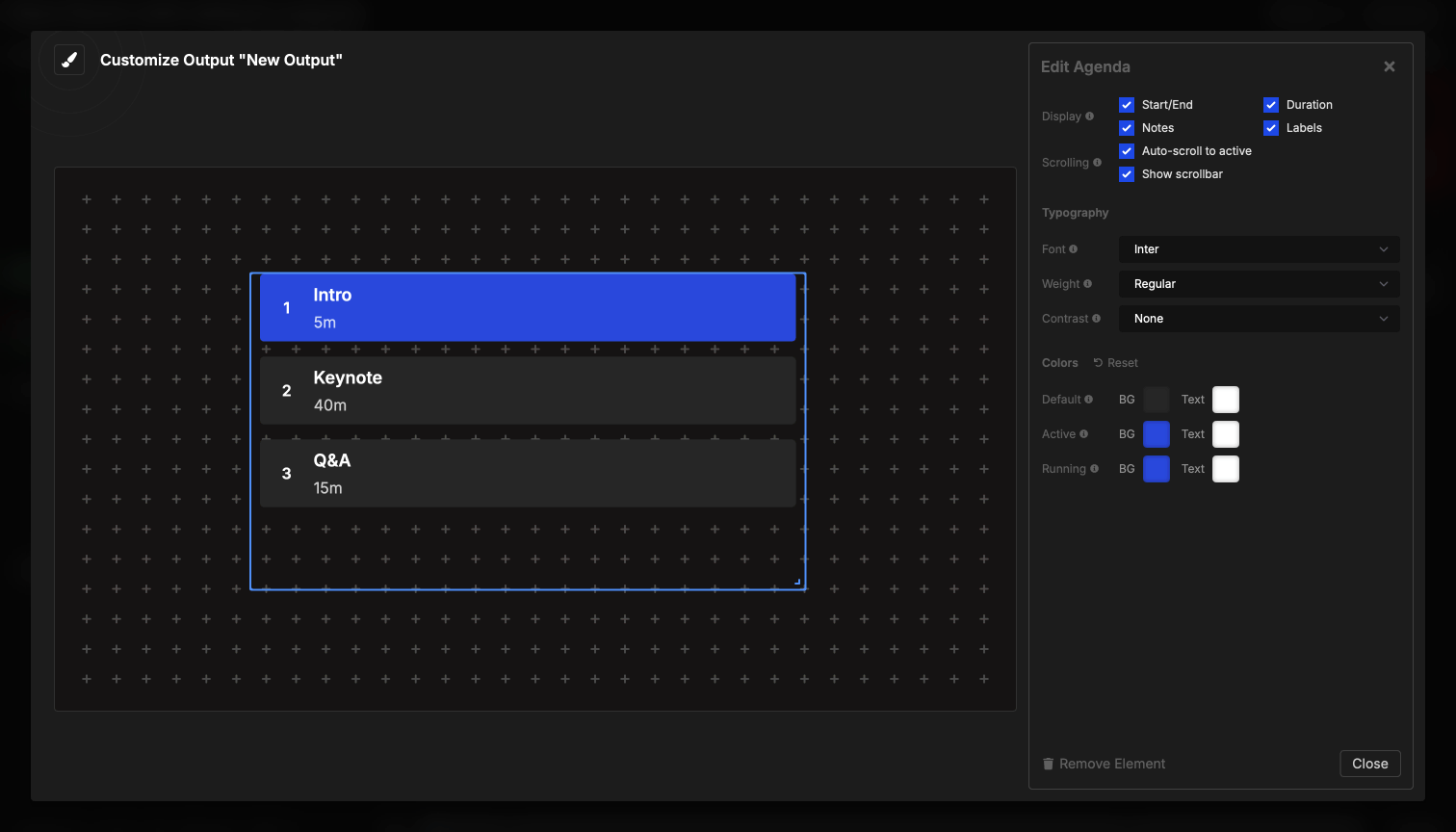Uncheck the Labels display option
1456x832 pixels.
click(1270, 128)
